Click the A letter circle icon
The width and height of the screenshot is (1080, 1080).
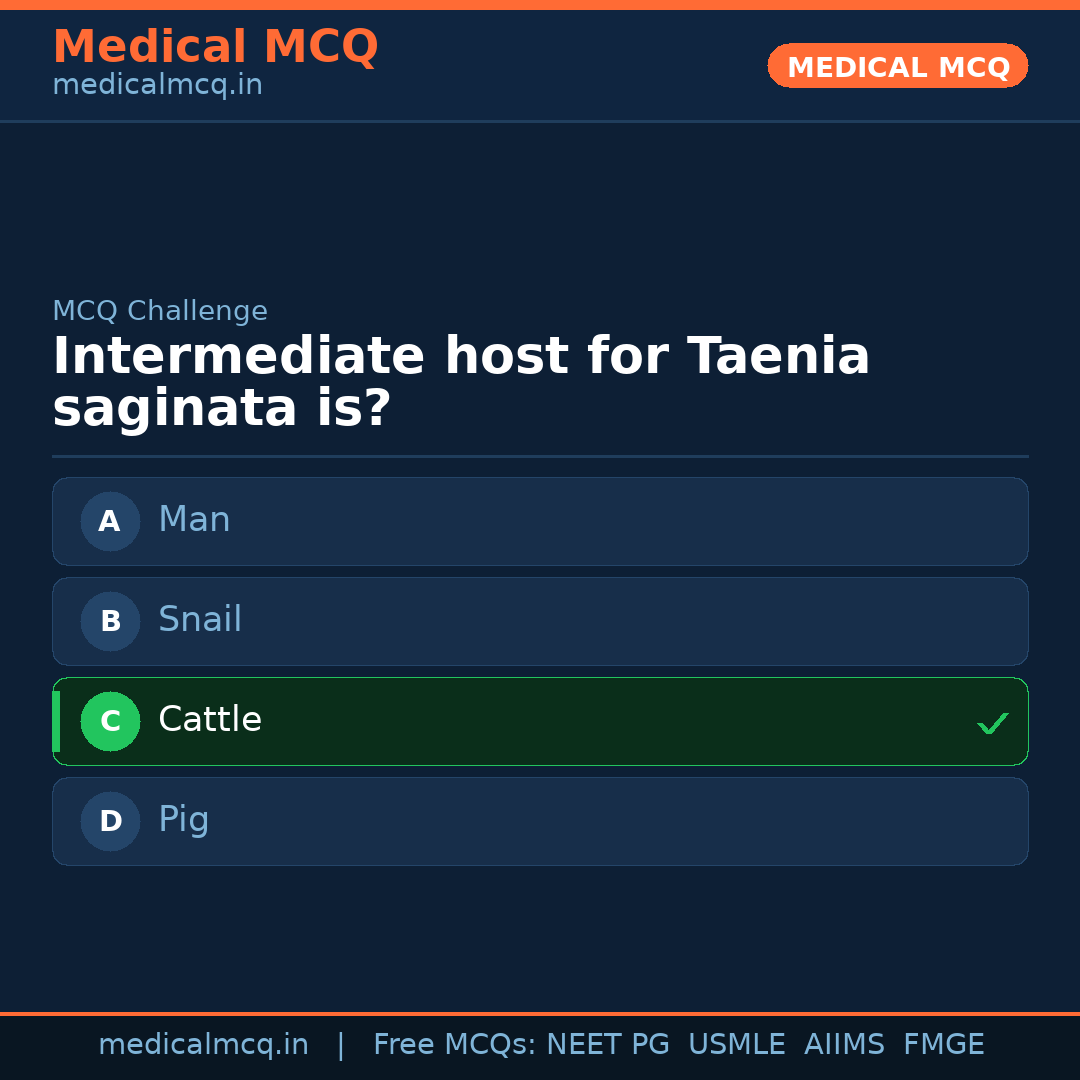pyautogui.click(x=110, y=521)
